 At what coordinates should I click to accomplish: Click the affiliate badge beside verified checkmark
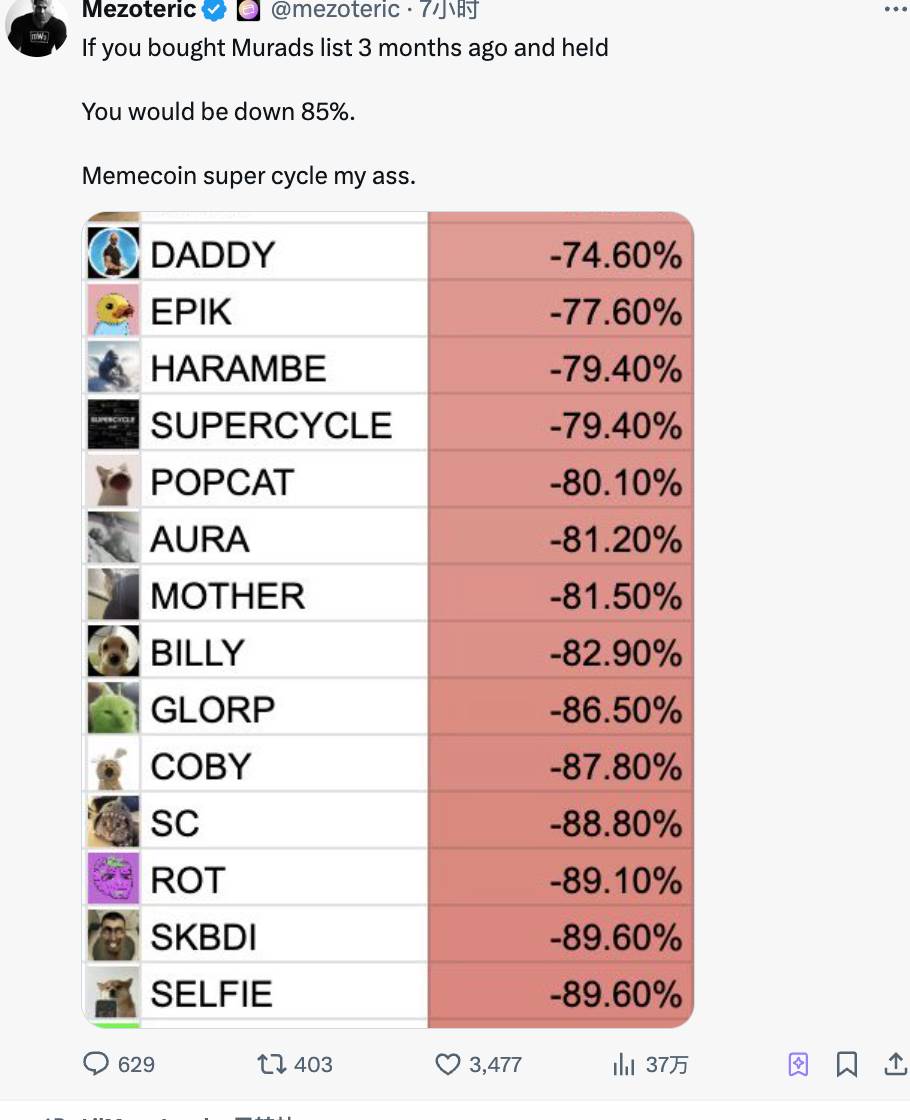(247, 11)
